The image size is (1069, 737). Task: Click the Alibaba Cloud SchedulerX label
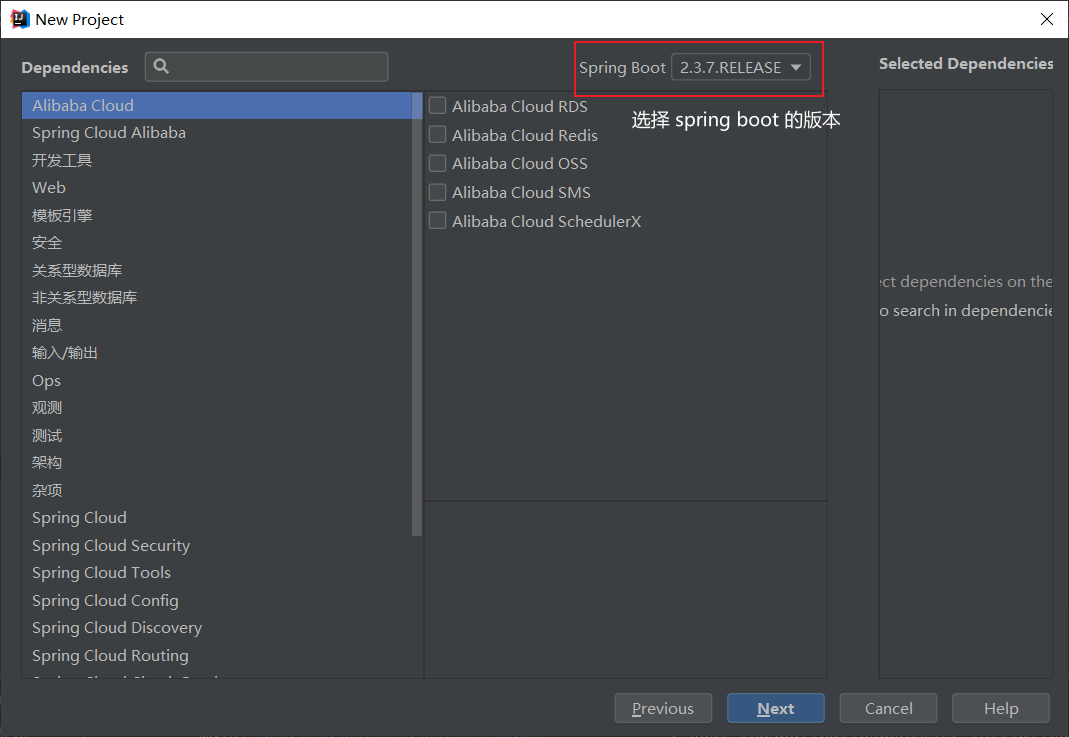(547, 222)
